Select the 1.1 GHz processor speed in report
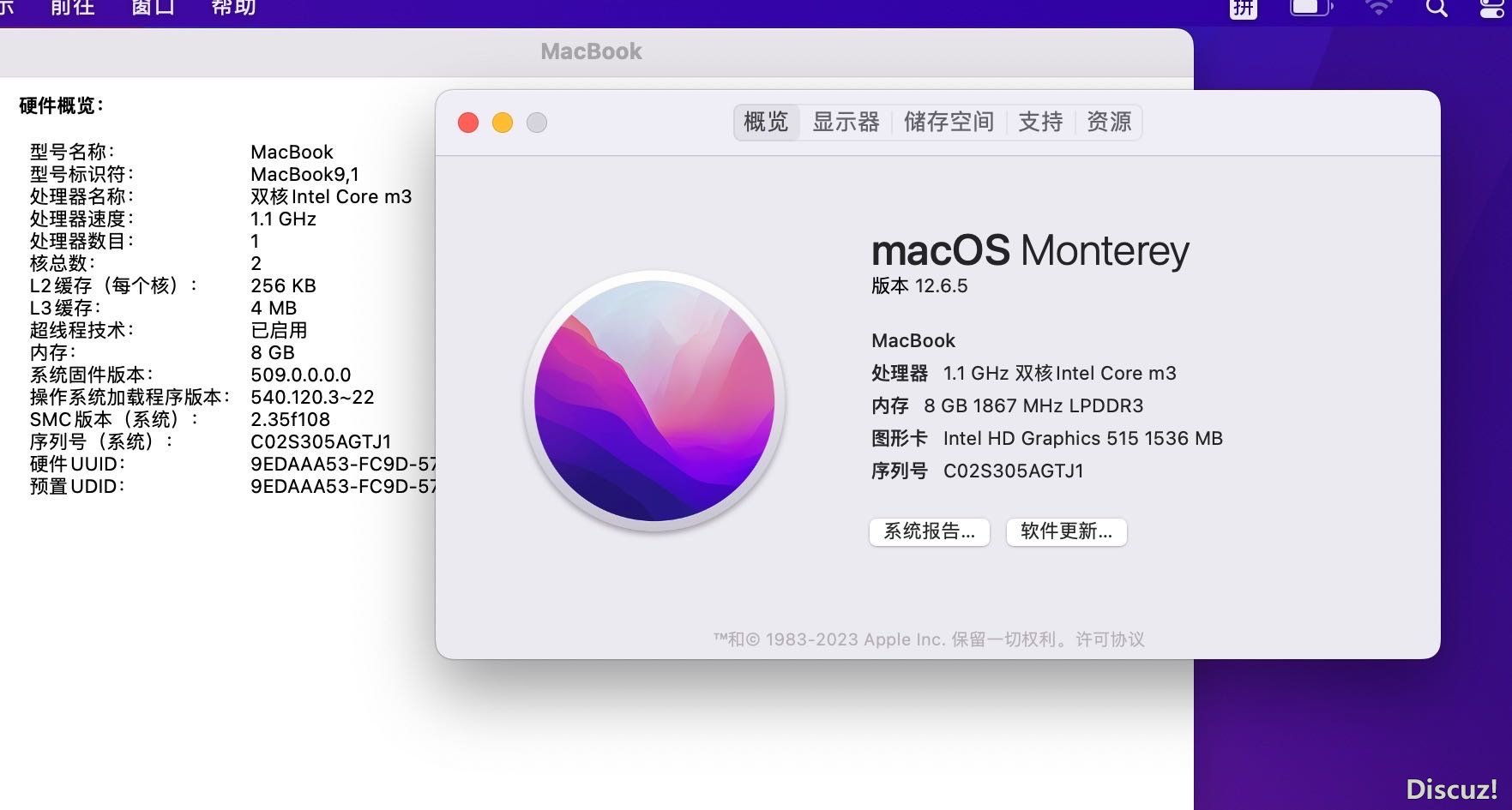Image resolution: width=1512 pixels, height=810 pixels. pyautogui.click(x=283, y=219)
